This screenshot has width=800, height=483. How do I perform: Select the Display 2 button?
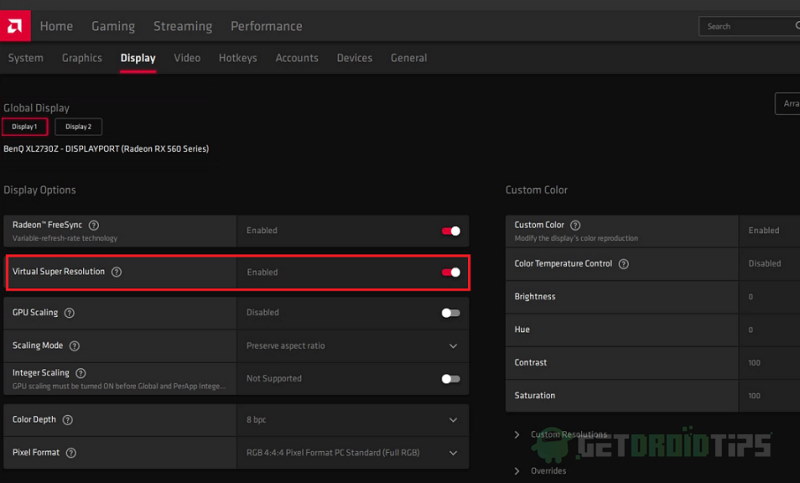tap(78, 126)
